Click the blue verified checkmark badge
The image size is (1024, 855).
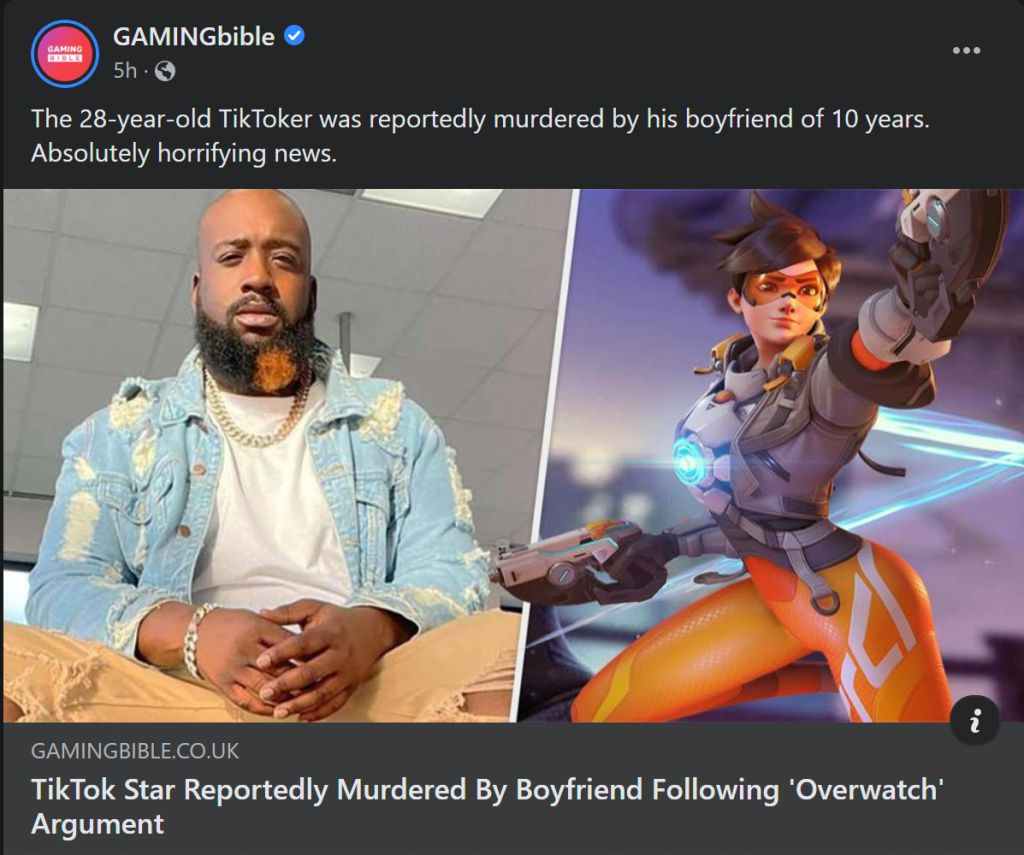pos(295,35)
